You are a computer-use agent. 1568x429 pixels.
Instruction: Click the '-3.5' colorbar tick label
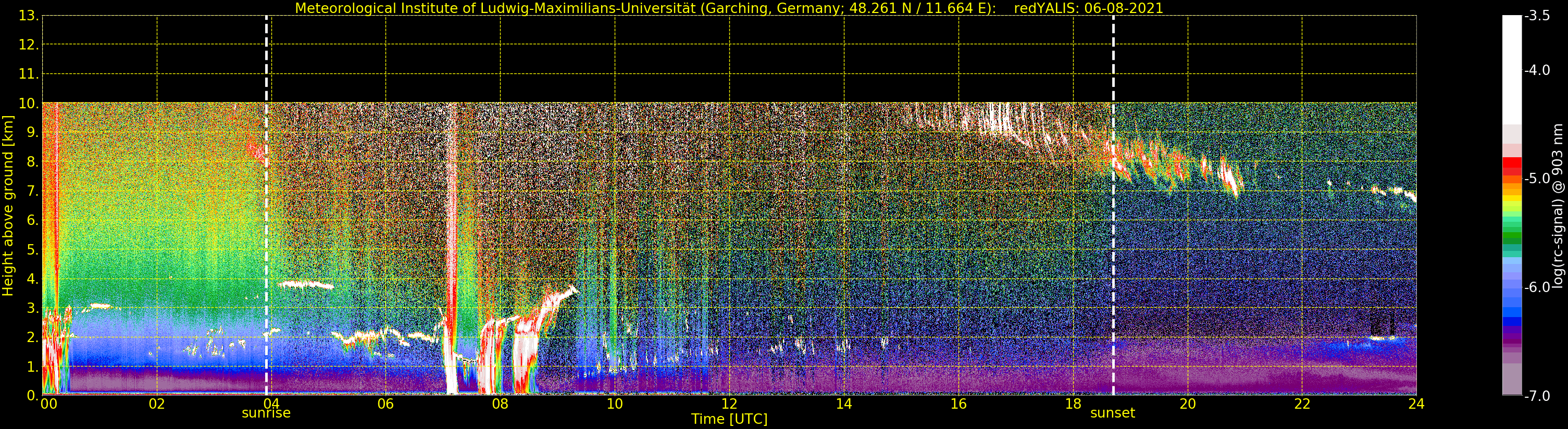coord(1538,16)
